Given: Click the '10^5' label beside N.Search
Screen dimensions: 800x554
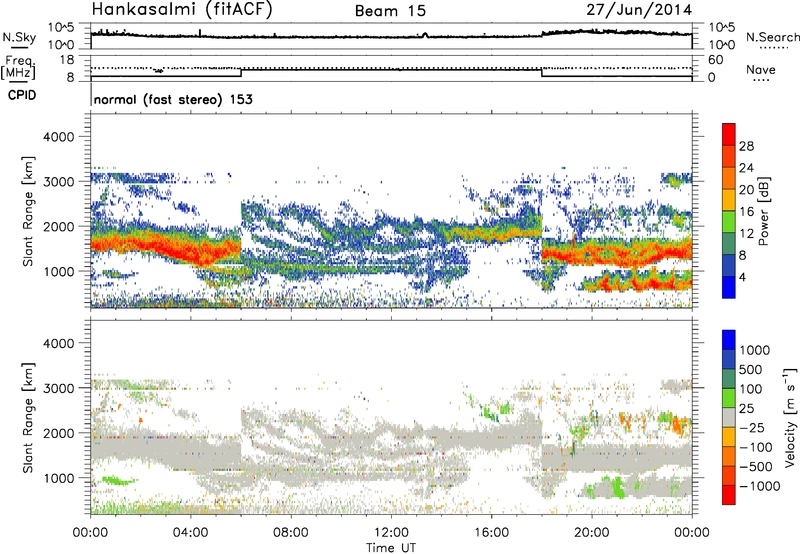Looking at the screenshot, I should point(722,27).
